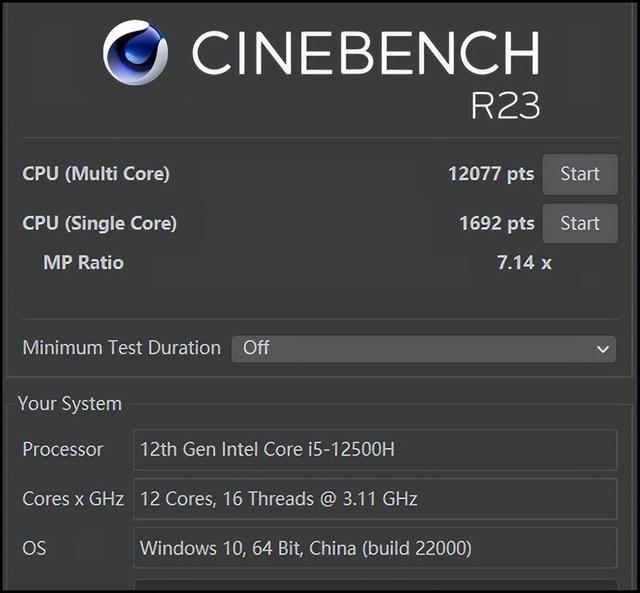
Task: Click the Processor label text
Action: [63, 449]
